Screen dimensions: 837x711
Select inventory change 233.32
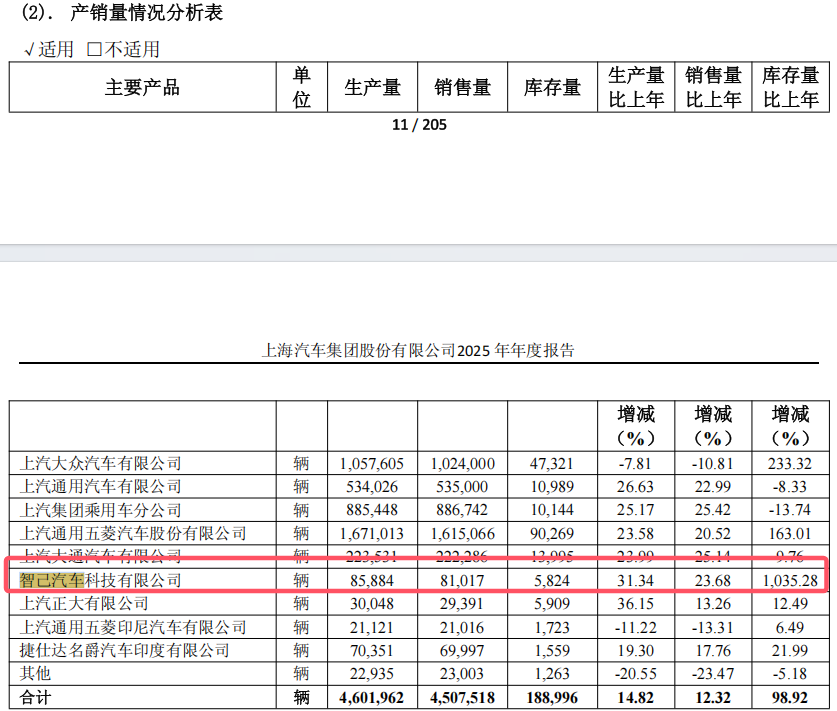click(x=790, y=463)
